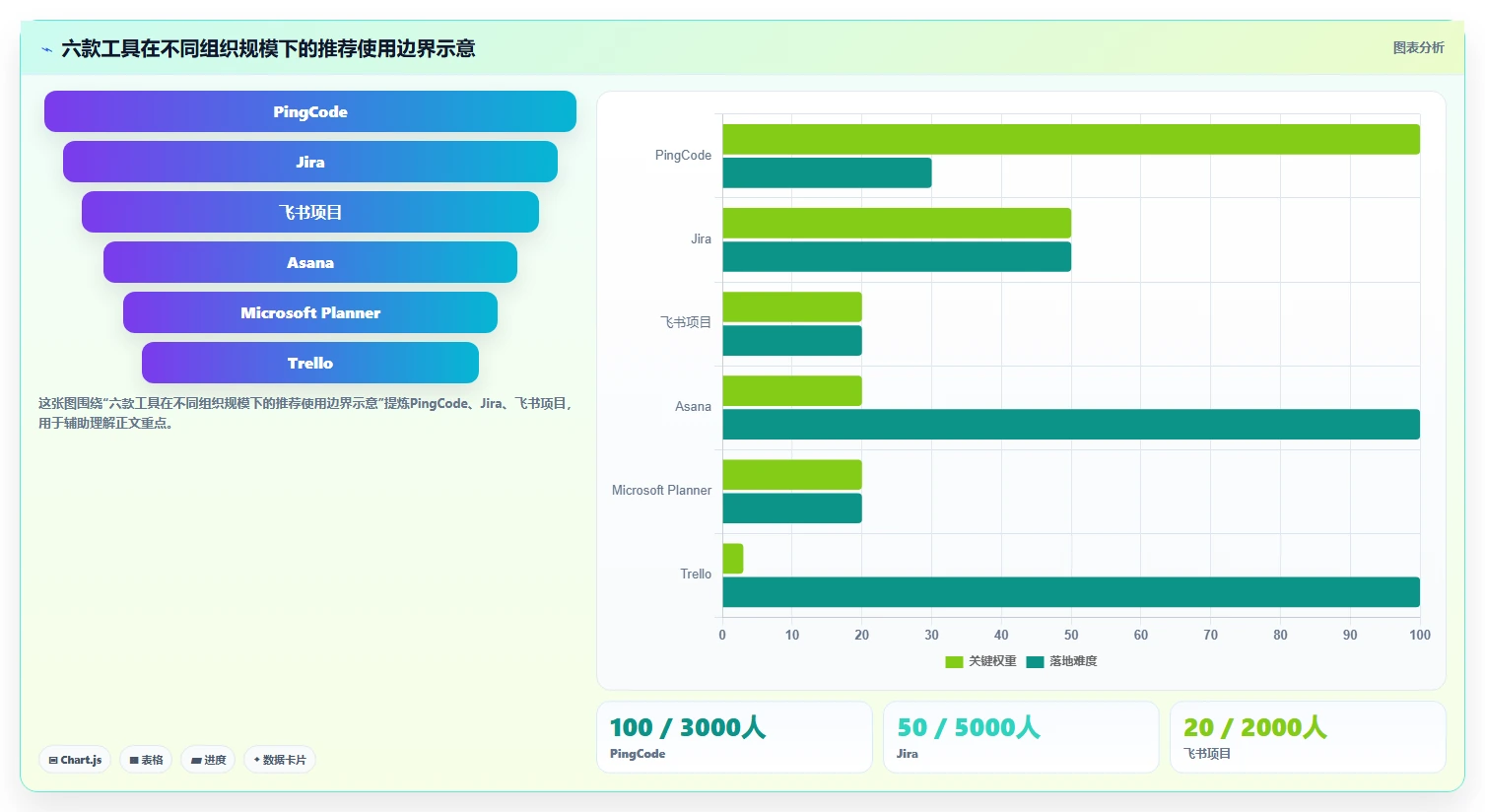Click the 数据卡片 tag chip
Screen dimensions: 1485x812
click(x=280, y=760)
